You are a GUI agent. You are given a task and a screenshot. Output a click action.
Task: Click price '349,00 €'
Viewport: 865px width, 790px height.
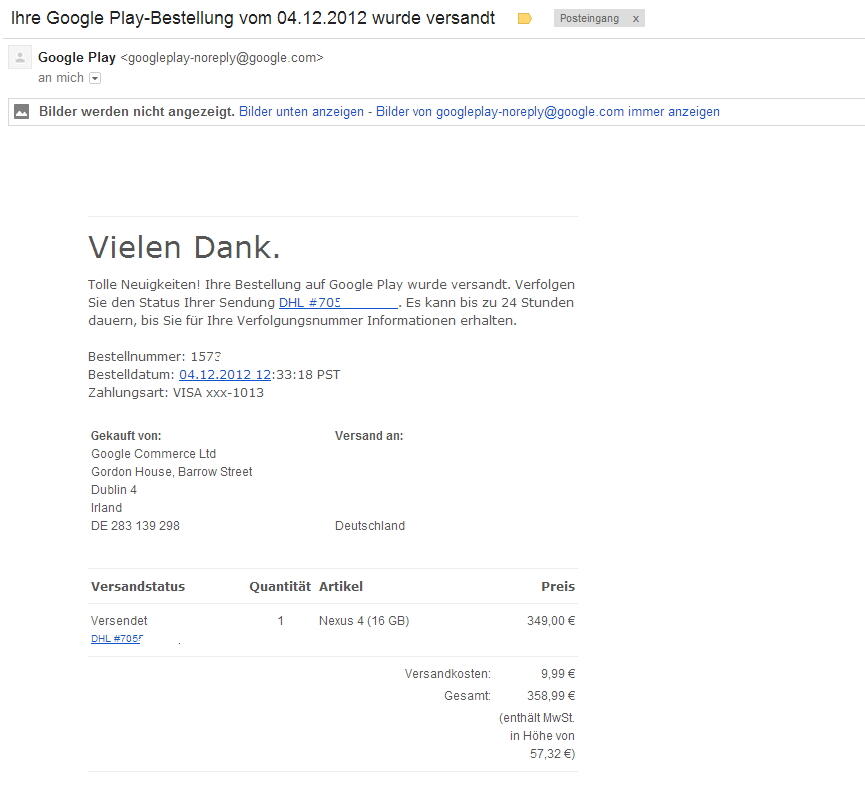coord(551,621)
